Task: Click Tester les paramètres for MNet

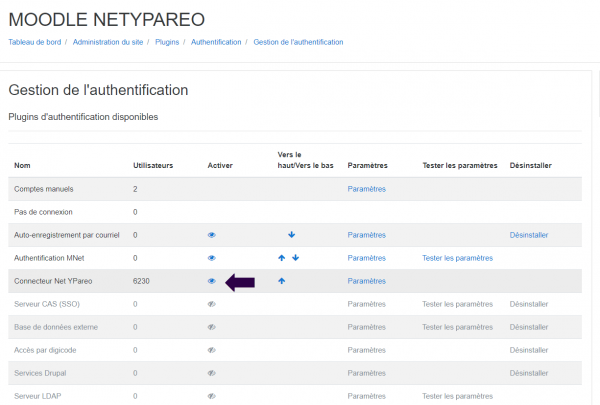Action: coord(458,258)
